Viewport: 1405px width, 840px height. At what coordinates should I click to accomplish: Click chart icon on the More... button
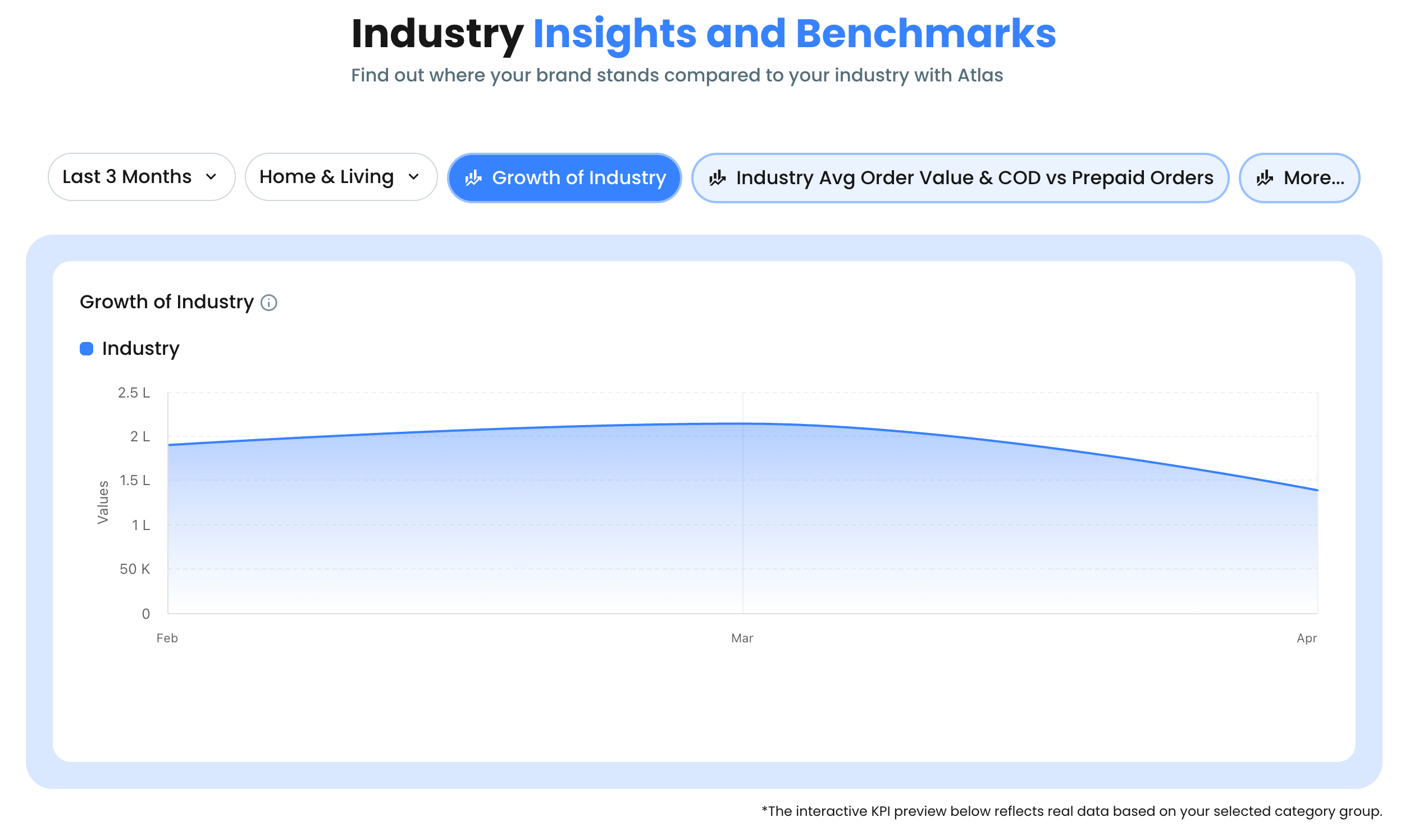pos(1265,179)
